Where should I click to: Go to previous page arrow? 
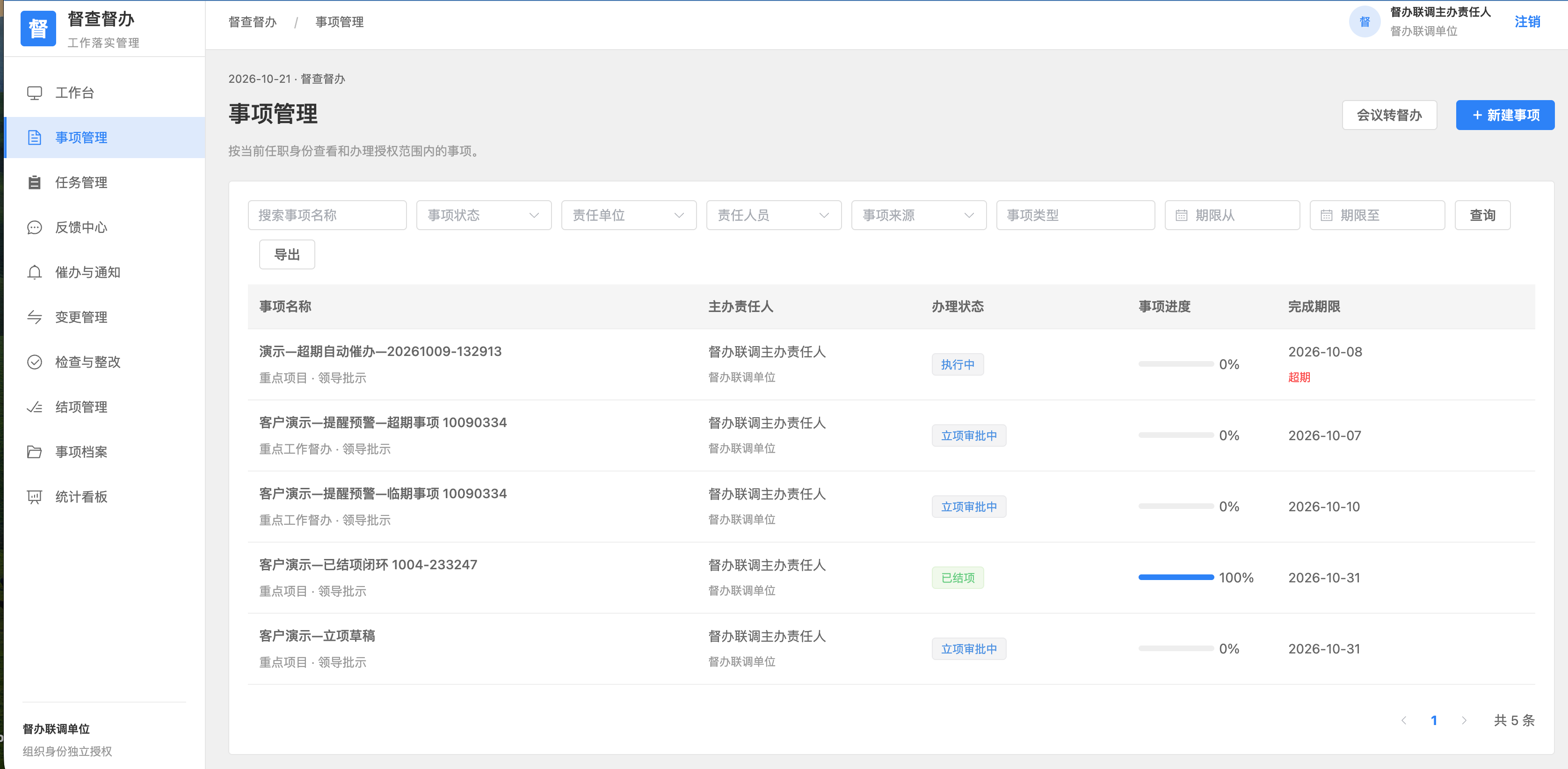pos(1404,720)
